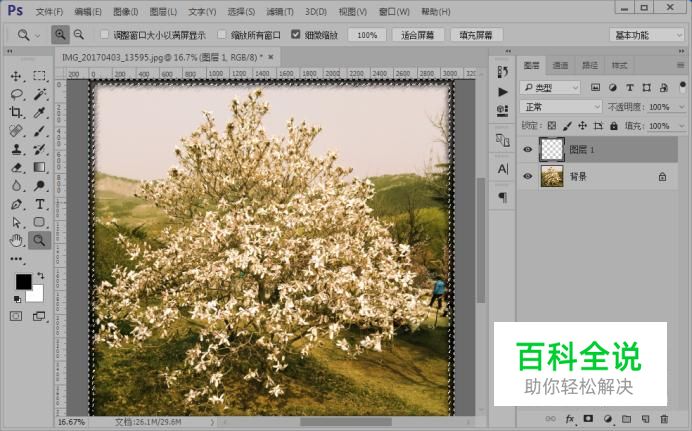The image size is (692, 431).
Task: Select the Eyedropper tool
Action: pyautogui.click(x=39, y=112)
